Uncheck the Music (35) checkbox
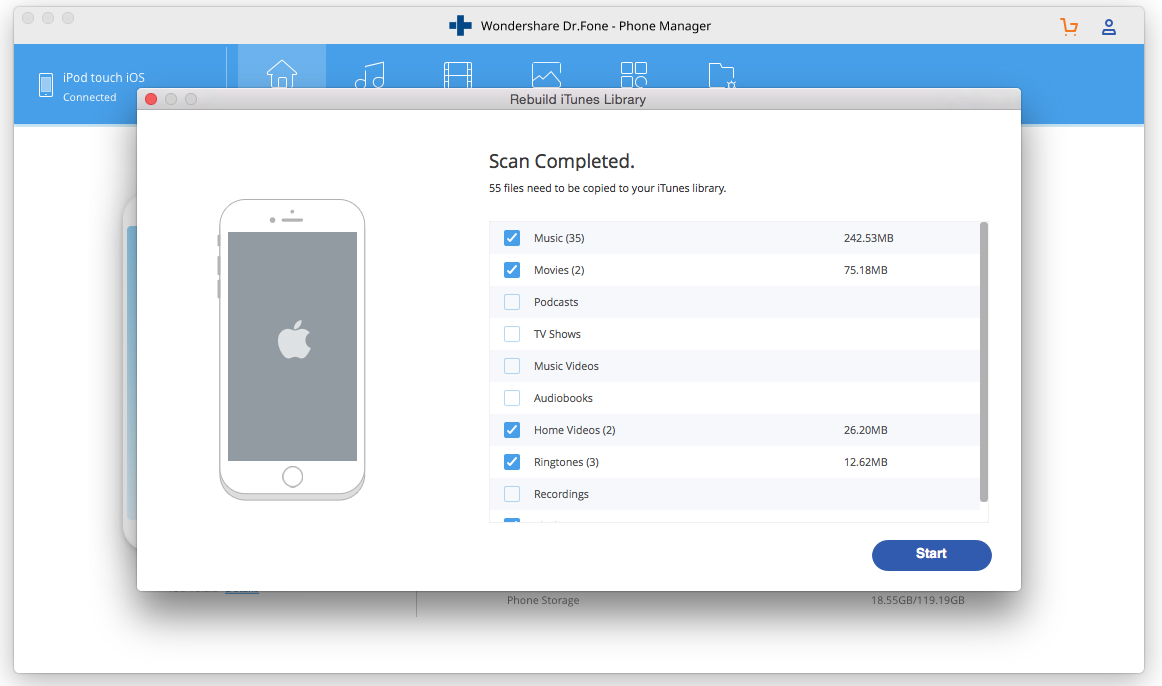 coord(512,238)
